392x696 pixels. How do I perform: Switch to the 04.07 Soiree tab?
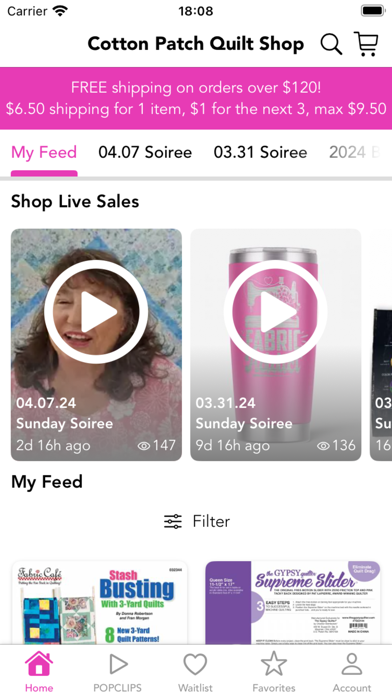coord(145,152)
